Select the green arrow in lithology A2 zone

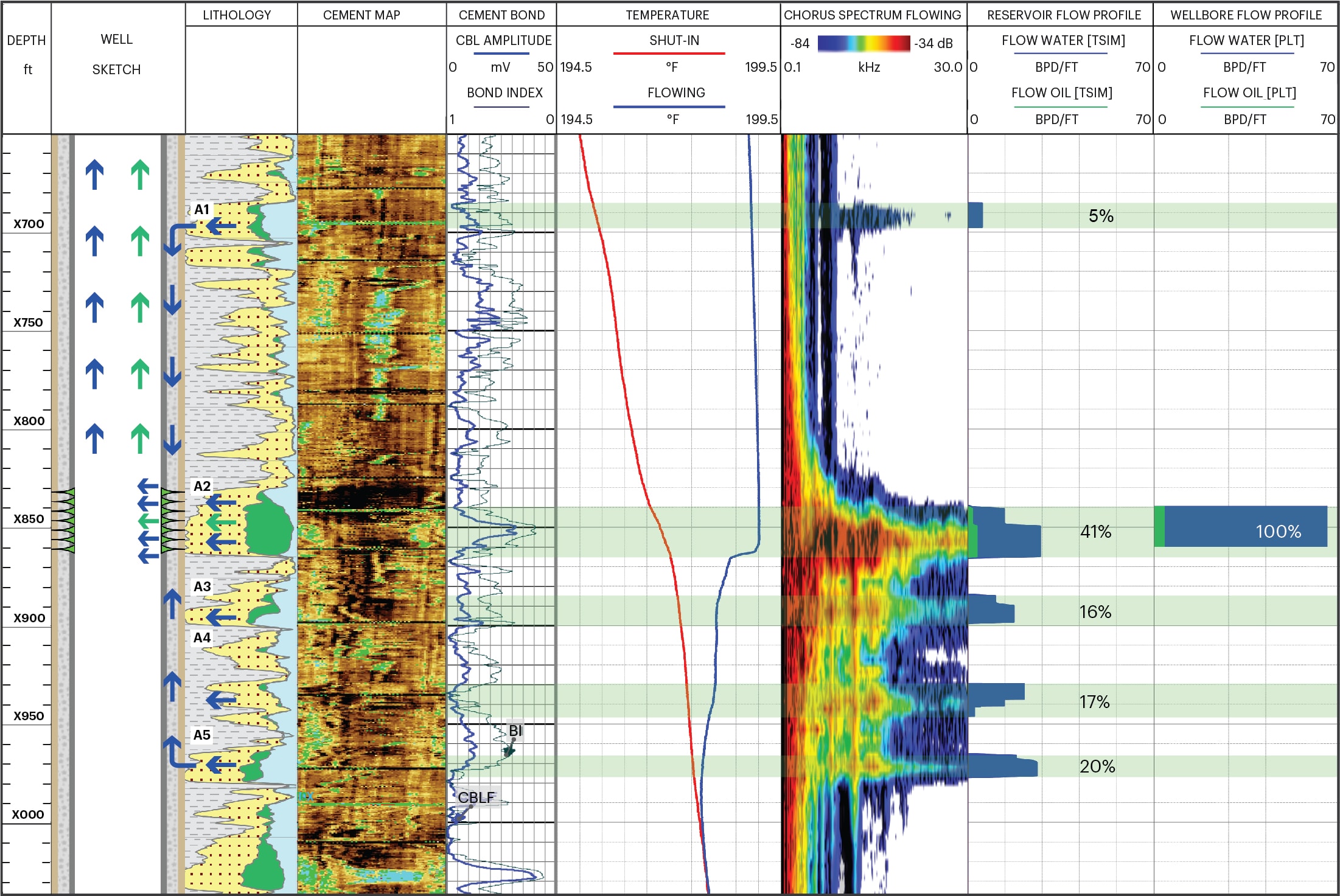[x=222, y=523]
